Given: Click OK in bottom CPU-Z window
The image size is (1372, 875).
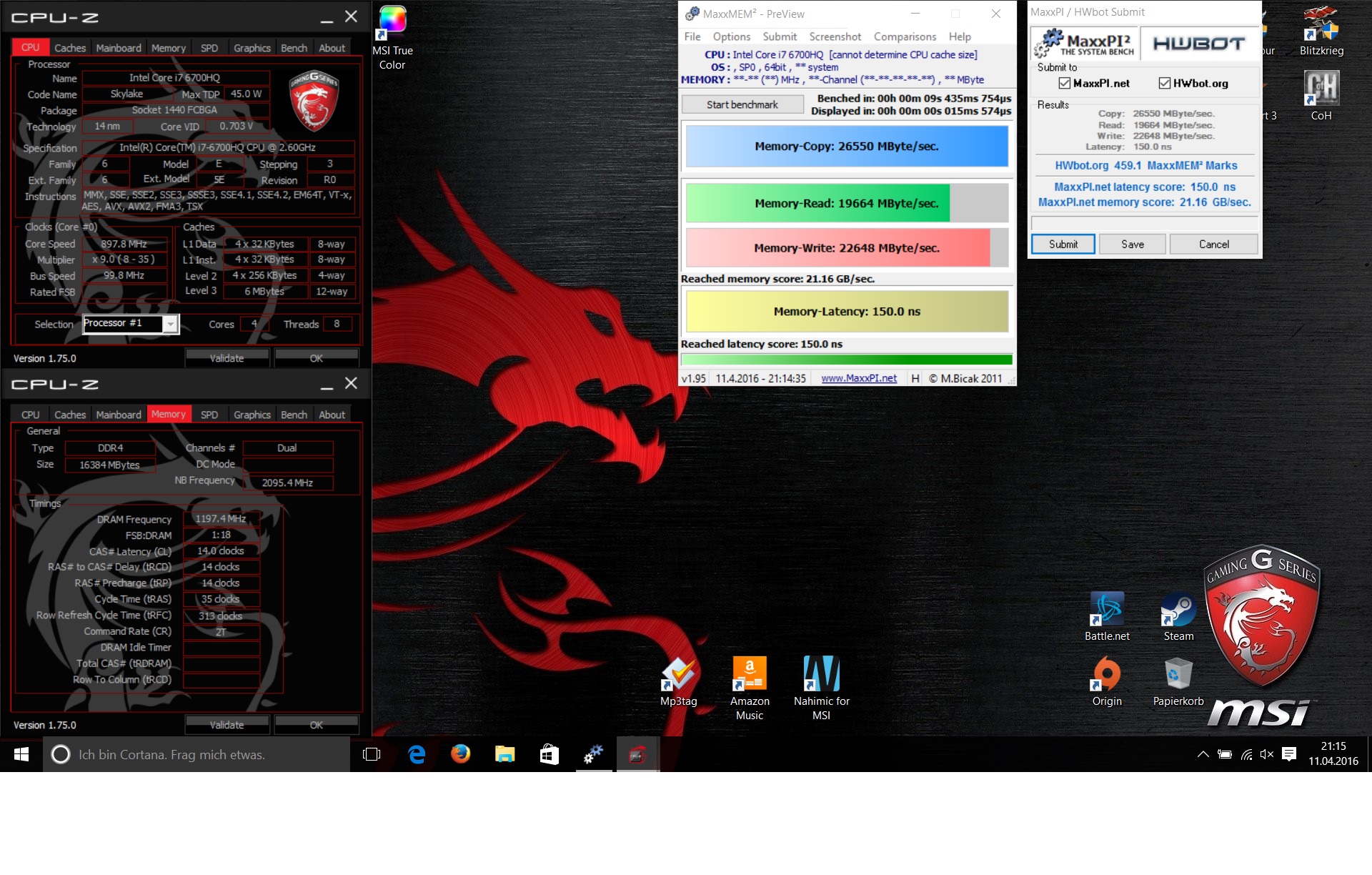Looking at the screenshot, I should coord(317,725).
